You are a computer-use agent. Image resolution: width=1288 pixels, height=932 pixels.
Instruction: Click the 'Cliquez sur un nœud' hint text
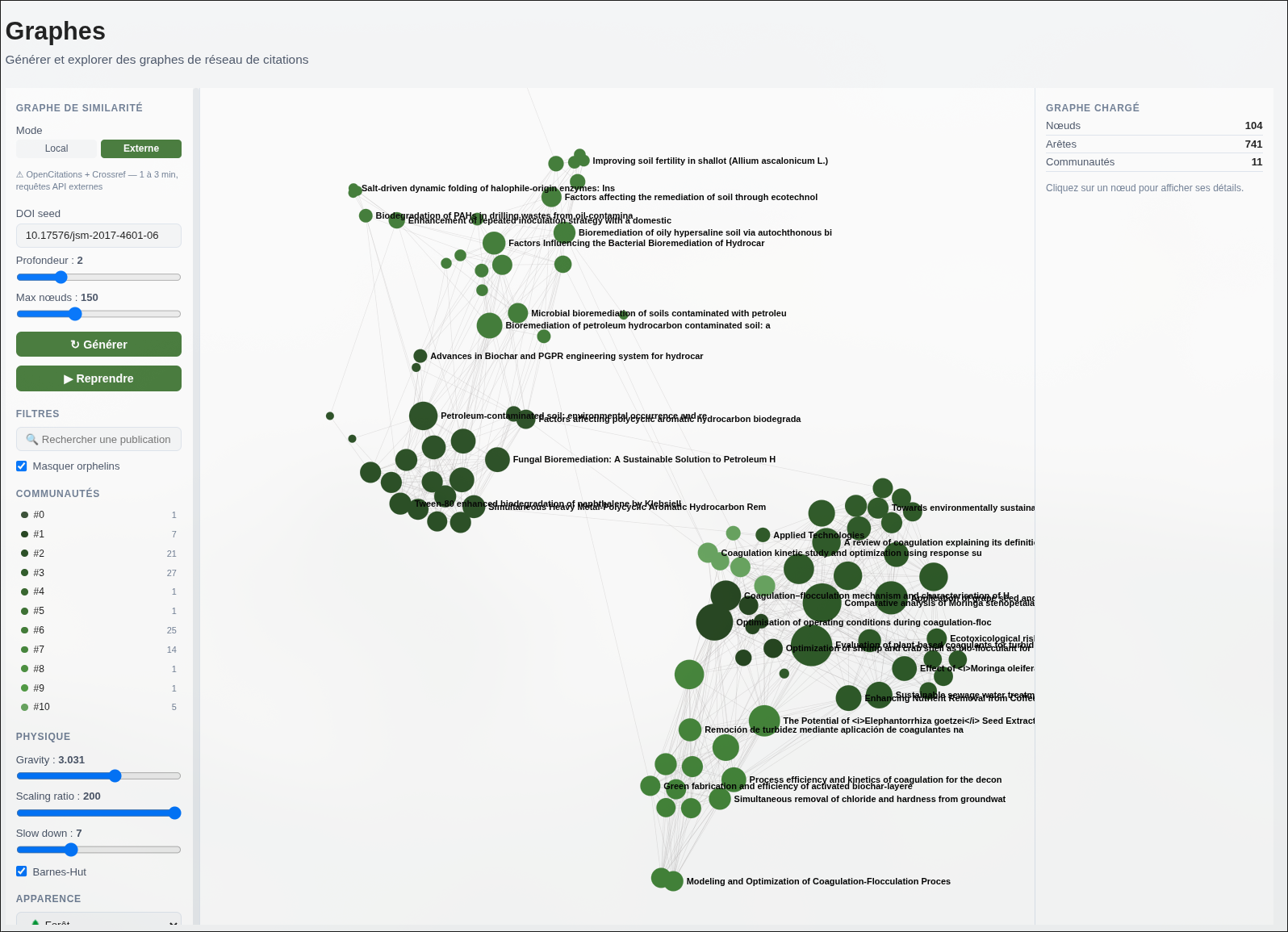pyautogui.click(x=1144, y=188)
